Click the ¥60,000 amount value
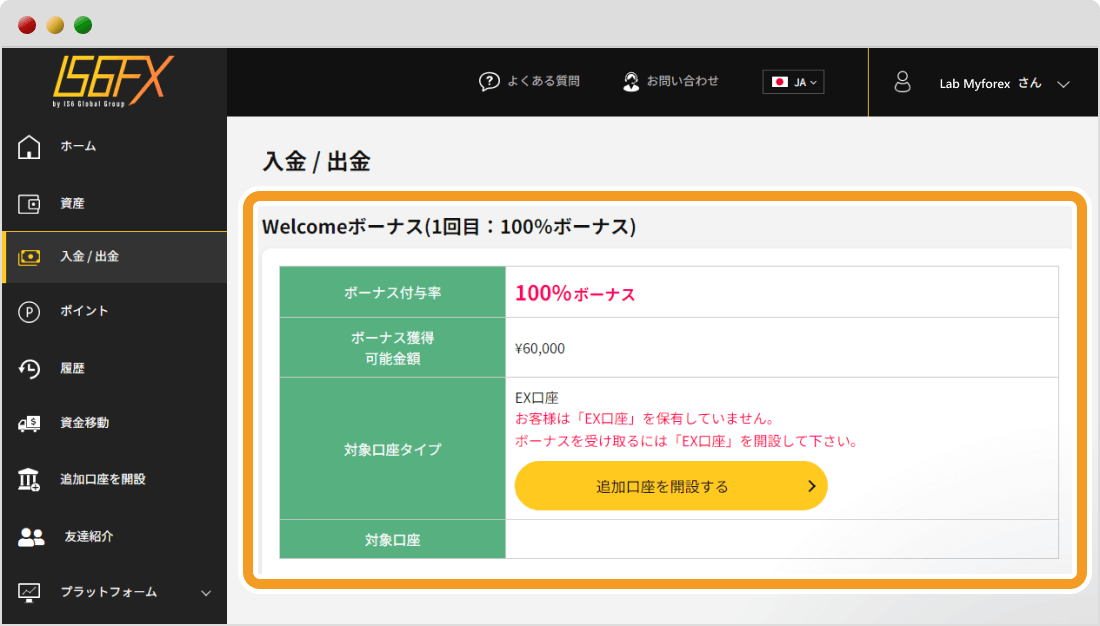The image size is (1100, 626). 539,349
